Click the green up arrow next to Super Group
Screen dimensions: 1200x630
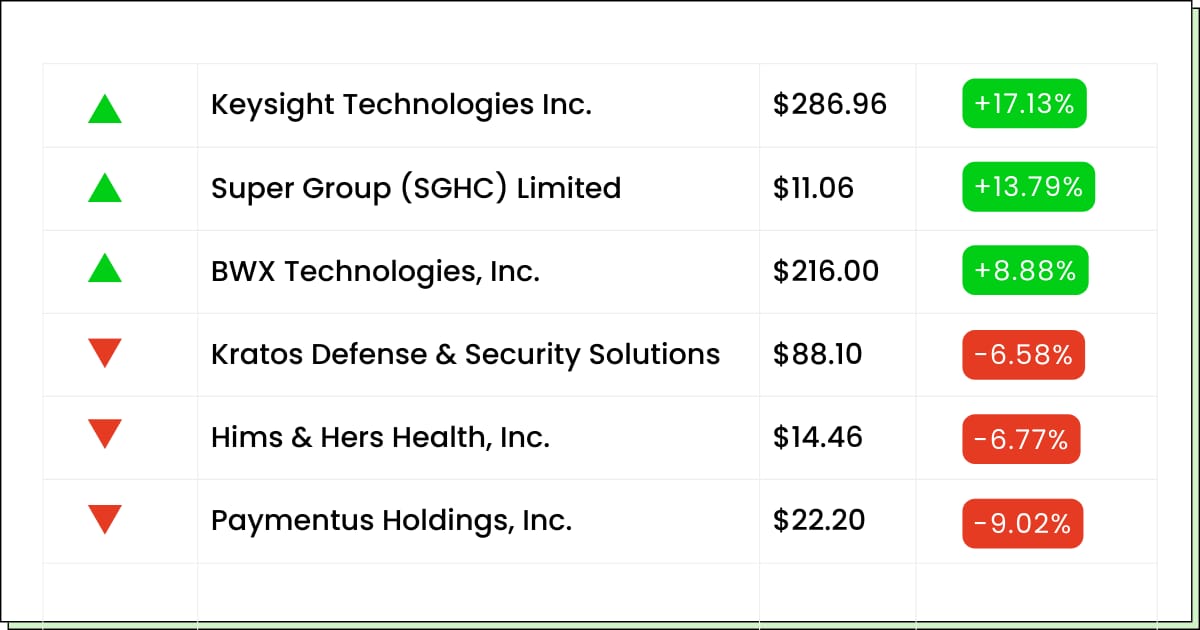click(105, 187)
